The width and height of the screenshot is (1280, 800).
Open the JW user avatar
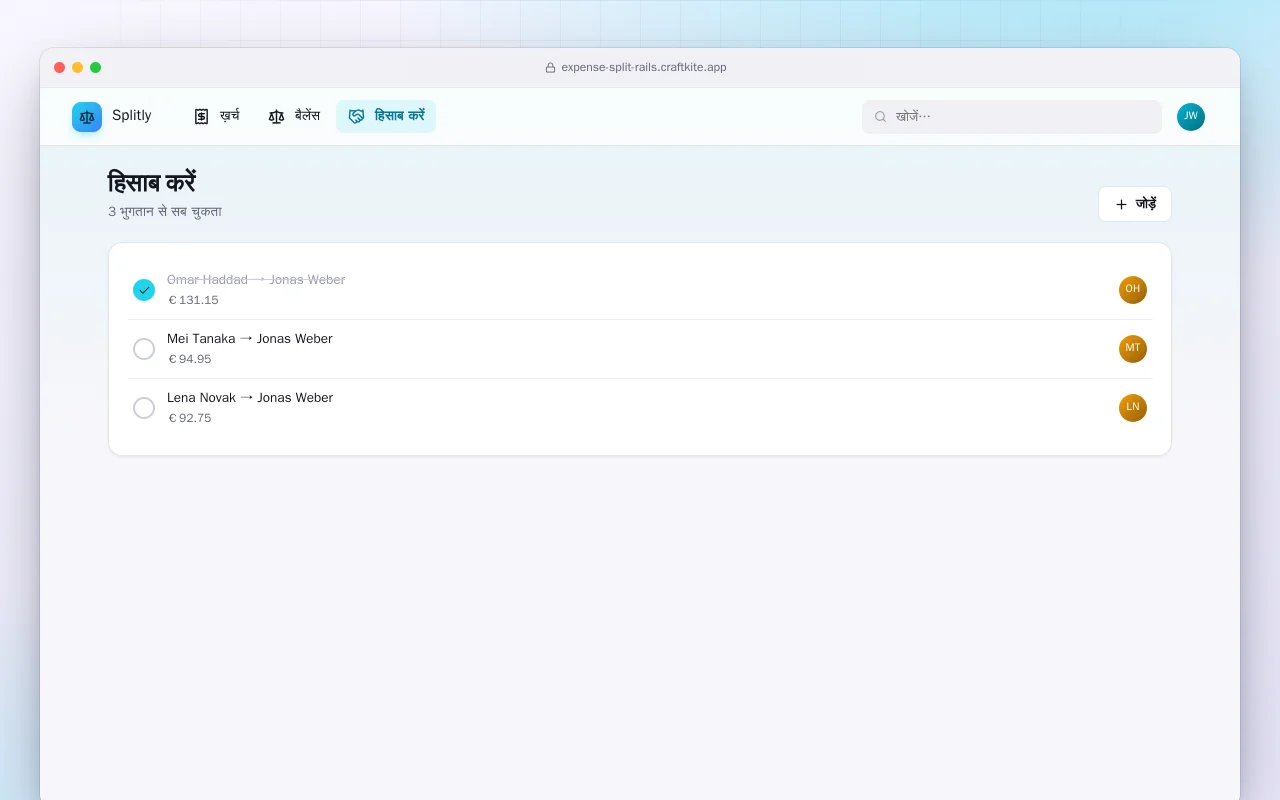pos(1191,117)
